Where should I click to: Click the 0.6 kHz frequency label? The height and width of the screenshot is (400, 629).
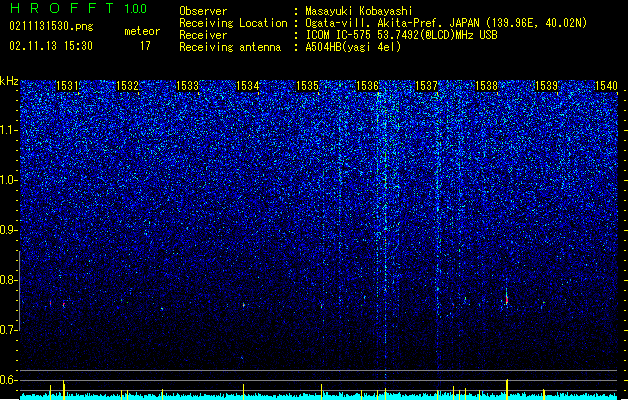point(9,380)
